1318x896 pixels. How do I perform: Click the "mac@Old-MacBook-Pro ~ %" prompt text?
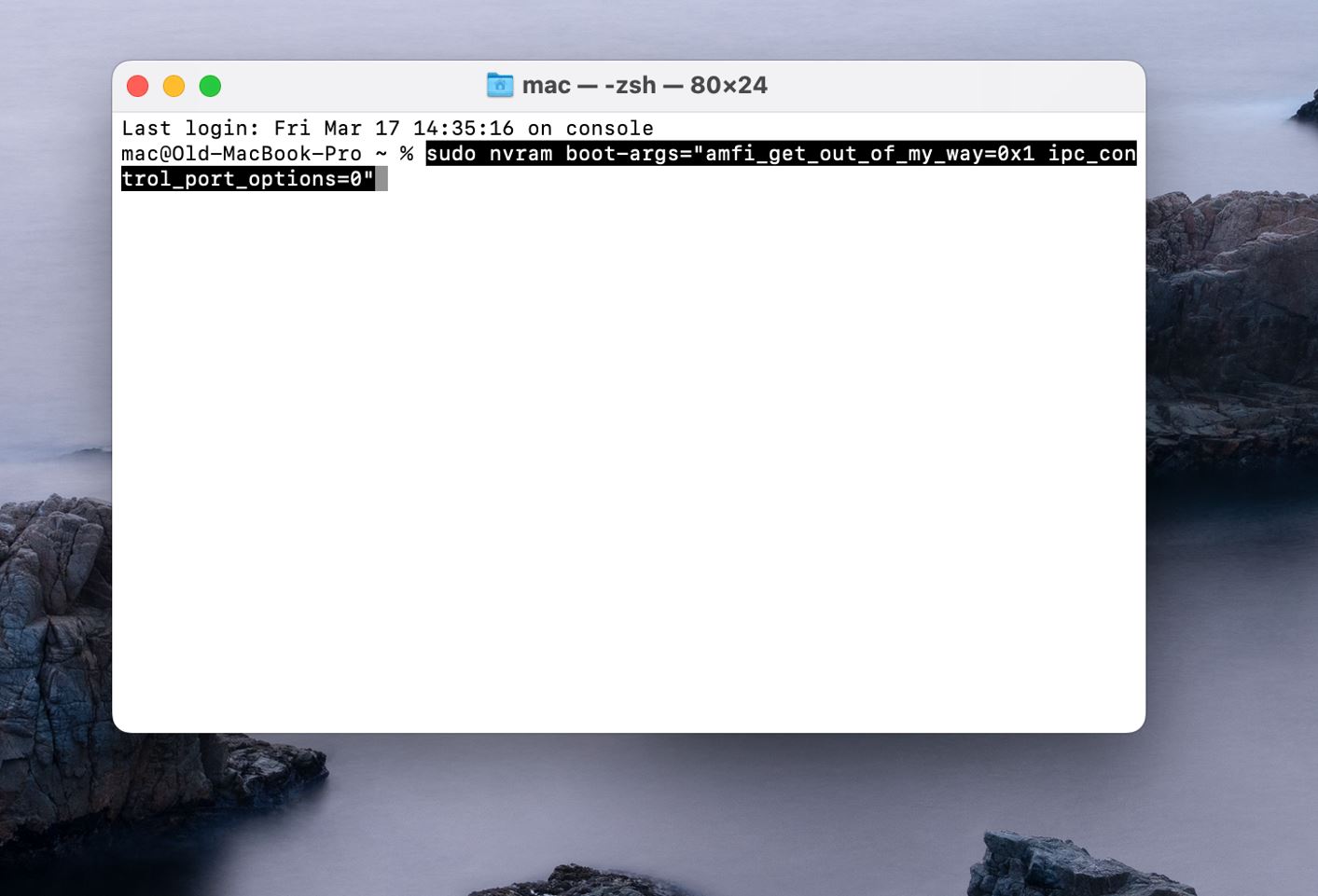pyautogui.click(x=267, y=153)
